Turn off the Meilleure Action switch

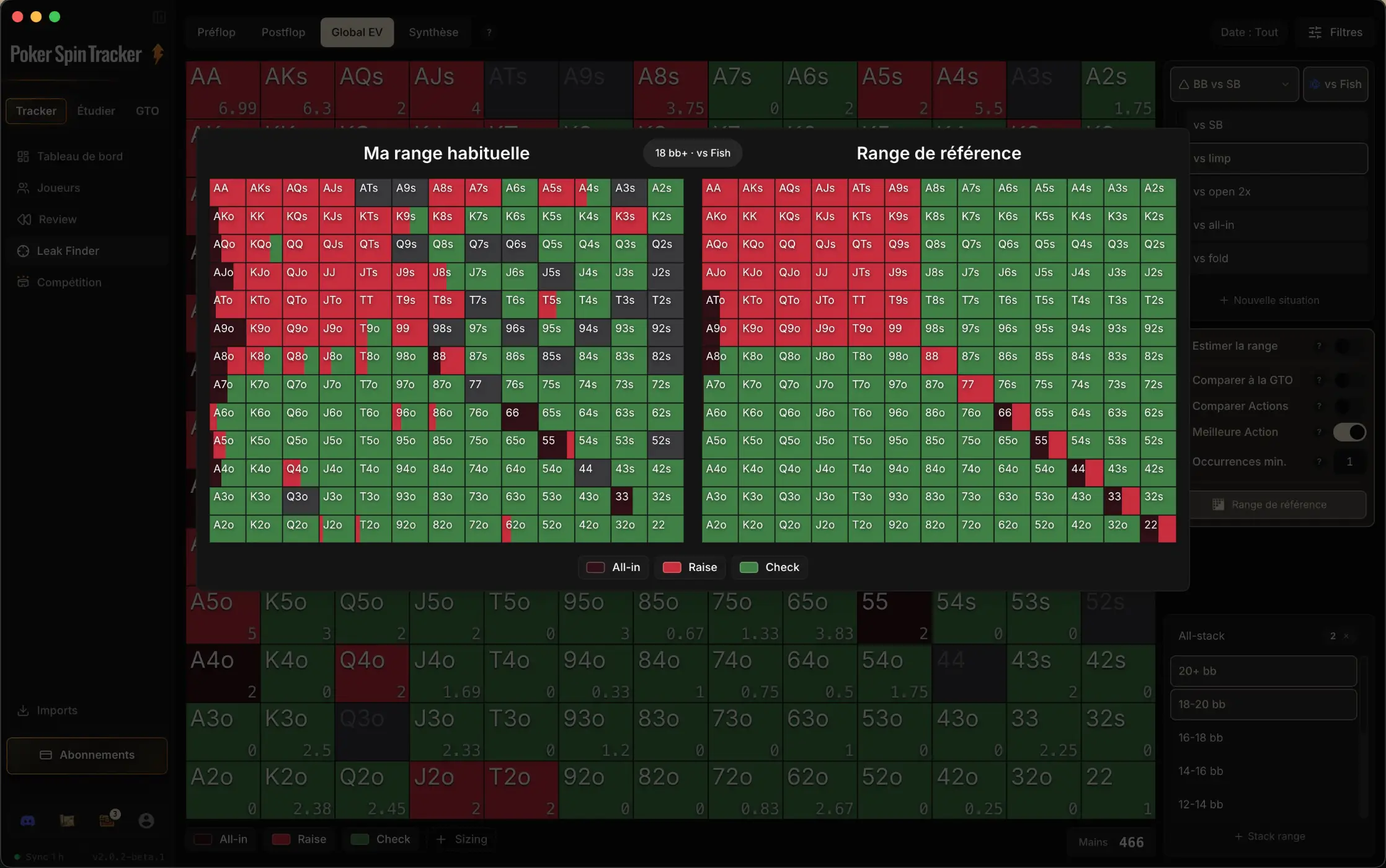(1349, 432)
